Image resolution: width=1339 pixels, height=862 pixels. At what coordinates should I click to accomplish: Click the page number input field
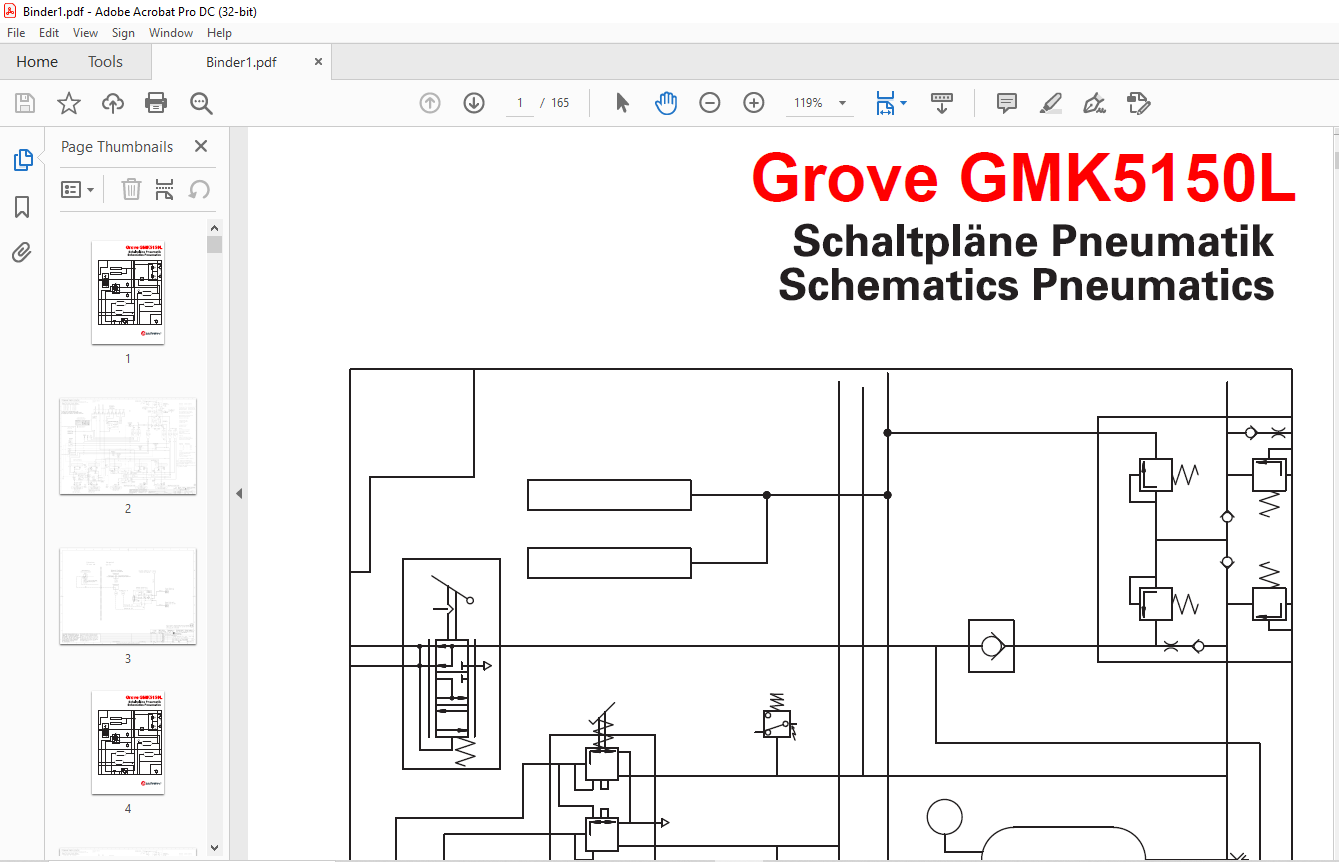(x=520, y=103)
